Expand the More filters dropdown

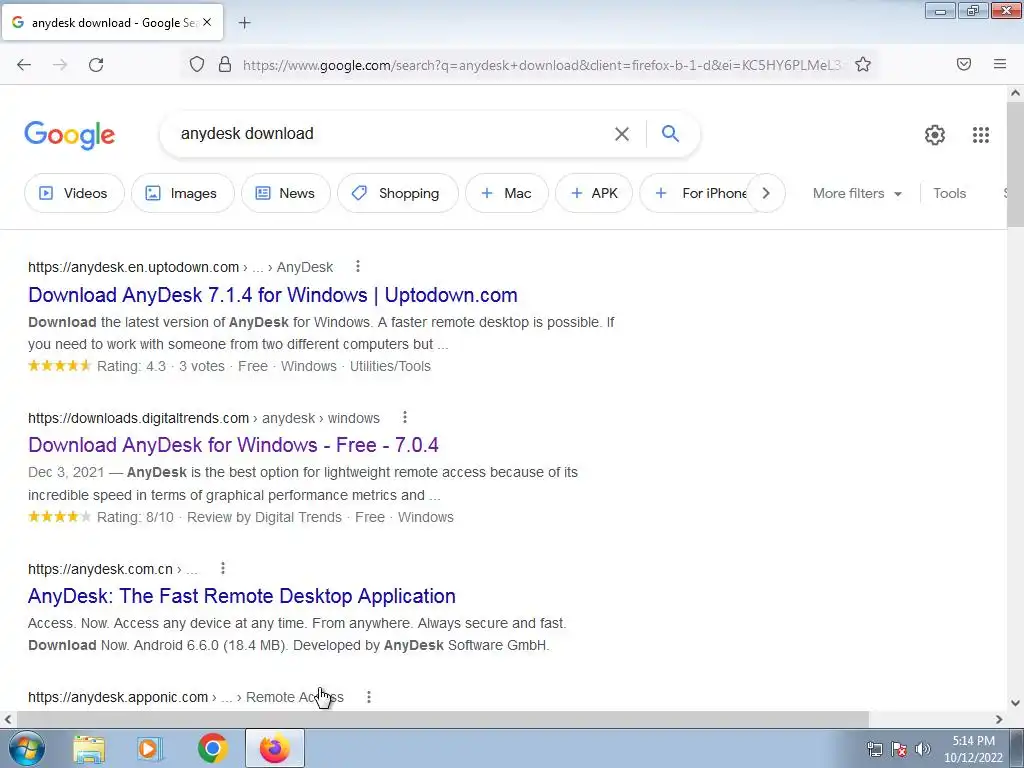(x=857, y=193)
